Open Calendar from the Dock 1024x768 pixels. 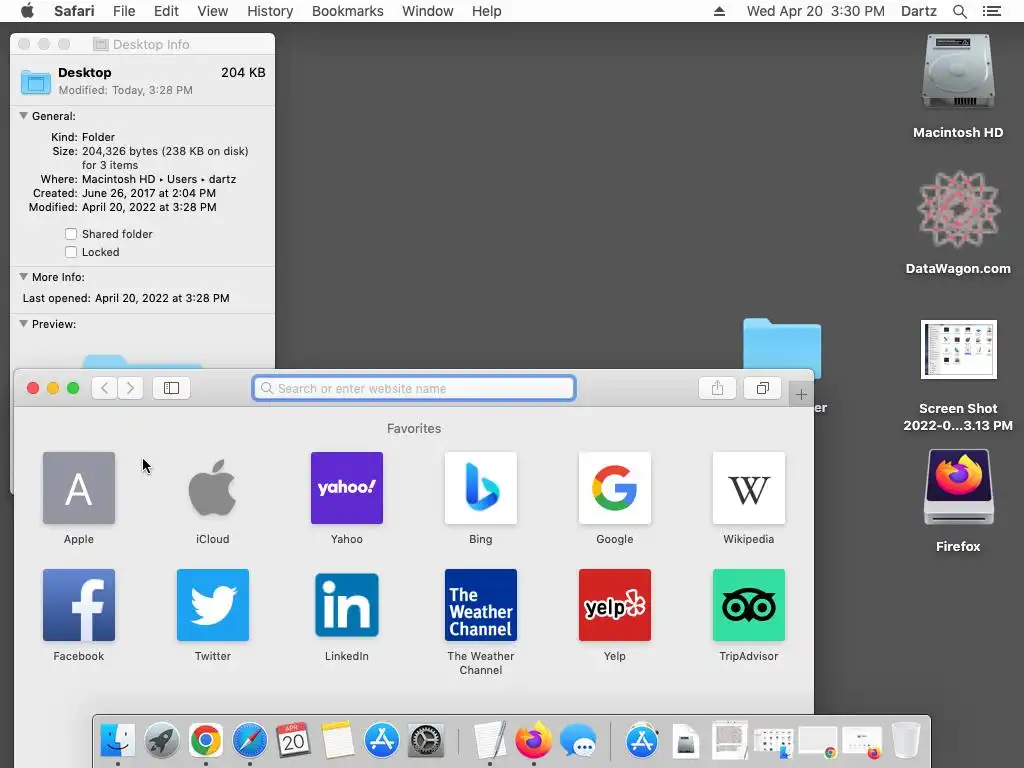(x=293, y=741)
